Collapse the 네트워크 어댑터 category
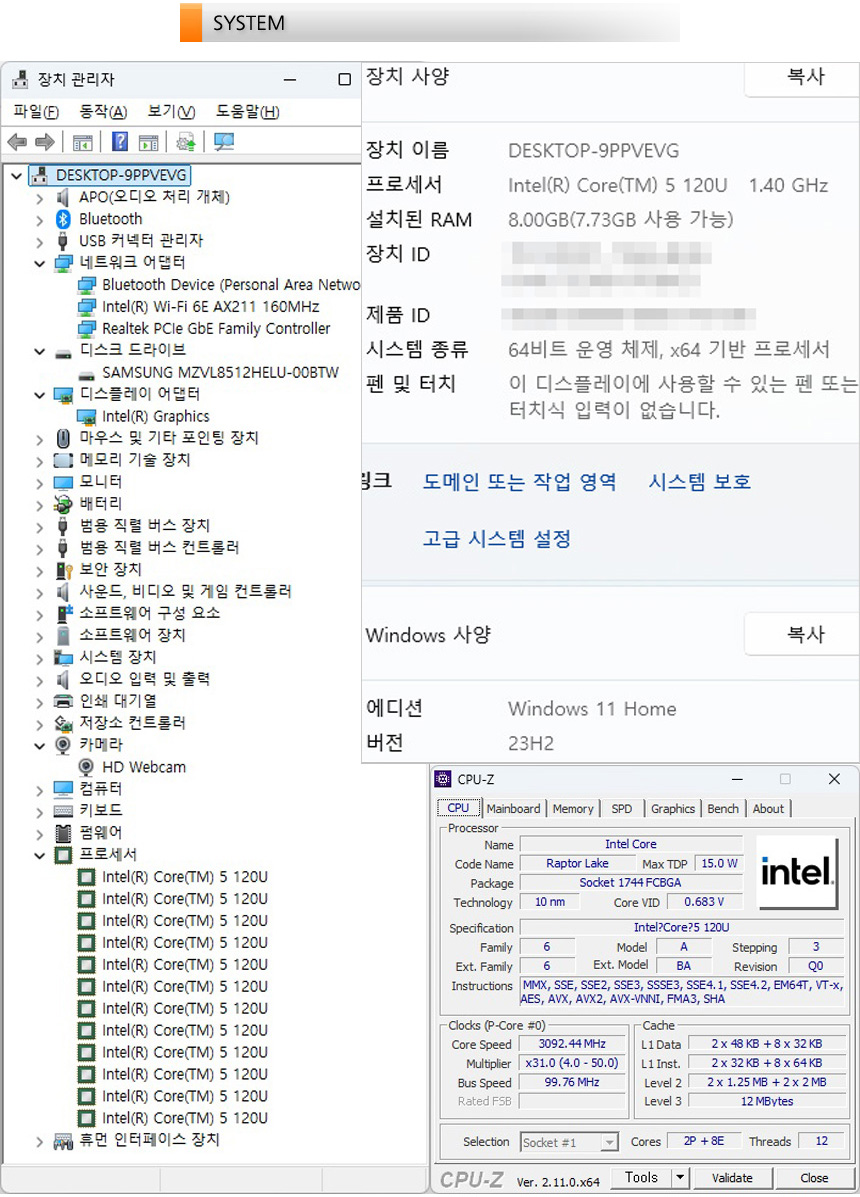The image size is (860, 1197). coord(40,263)
